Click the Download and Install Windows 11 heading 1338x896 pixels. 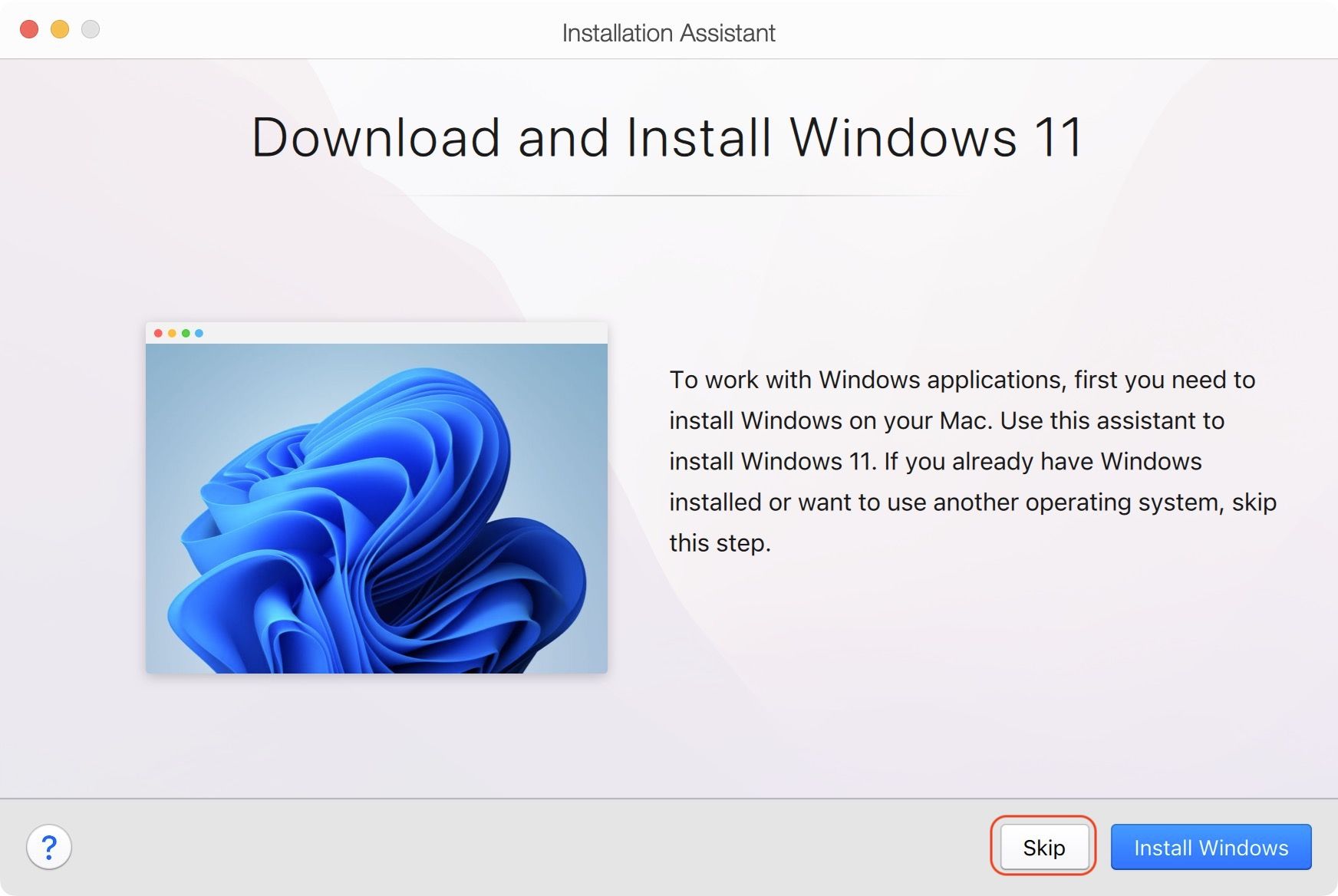(668, 139)
